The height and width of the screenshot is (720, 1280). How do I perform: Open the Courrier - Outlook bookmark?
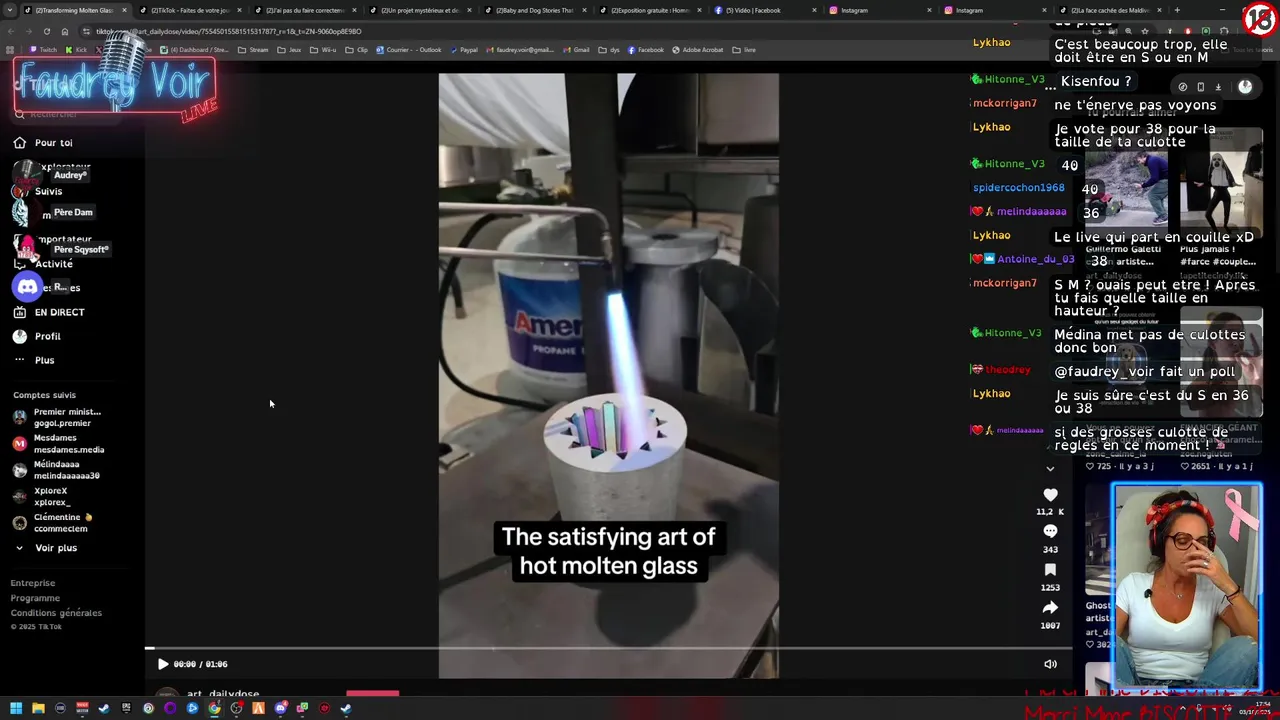pyautogui.click(x=408, y=50)
